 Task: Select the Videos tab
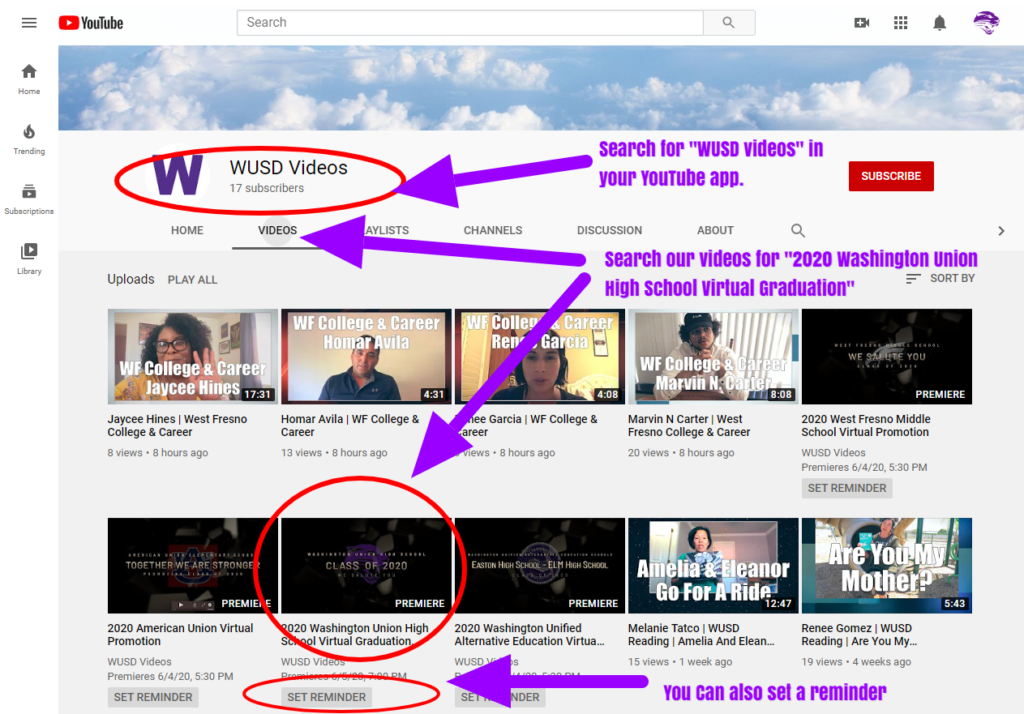(x=277, y=231)
